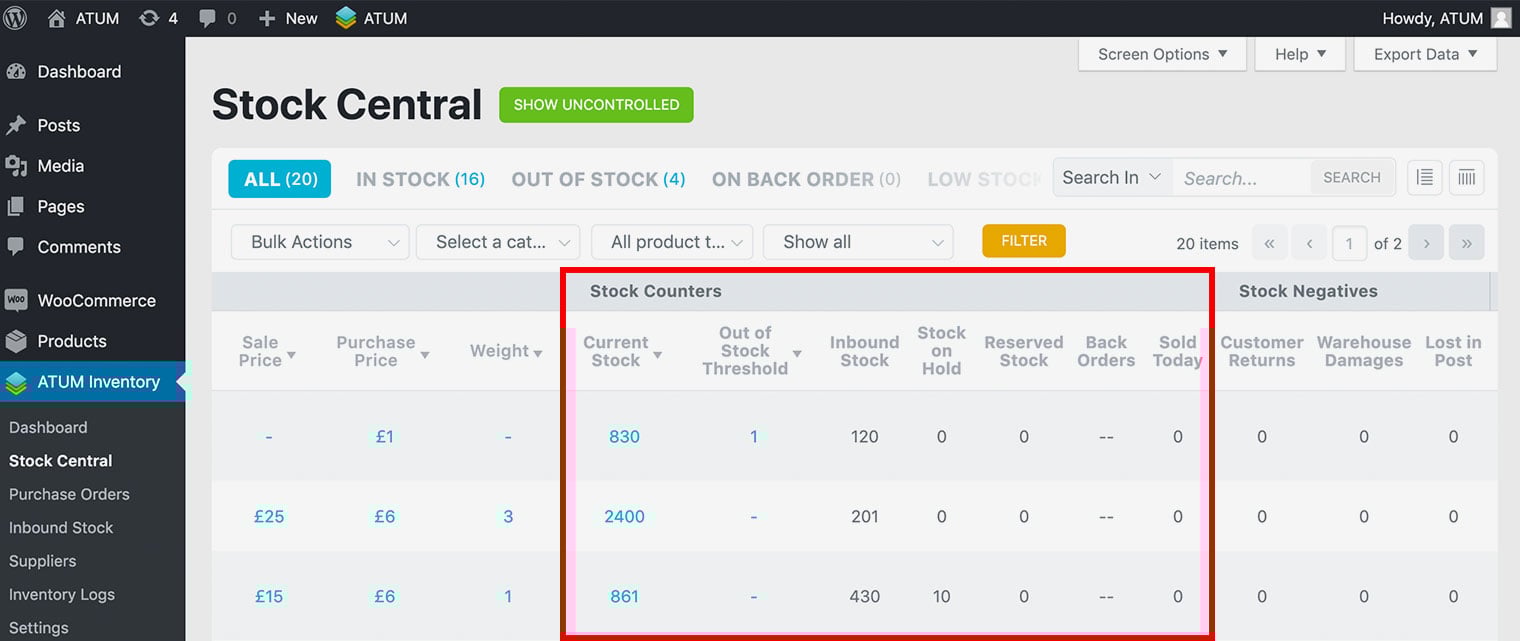The image size is (1520, 641).
Task: Expand the Select a category dropdown
Action: pos(498,242)
